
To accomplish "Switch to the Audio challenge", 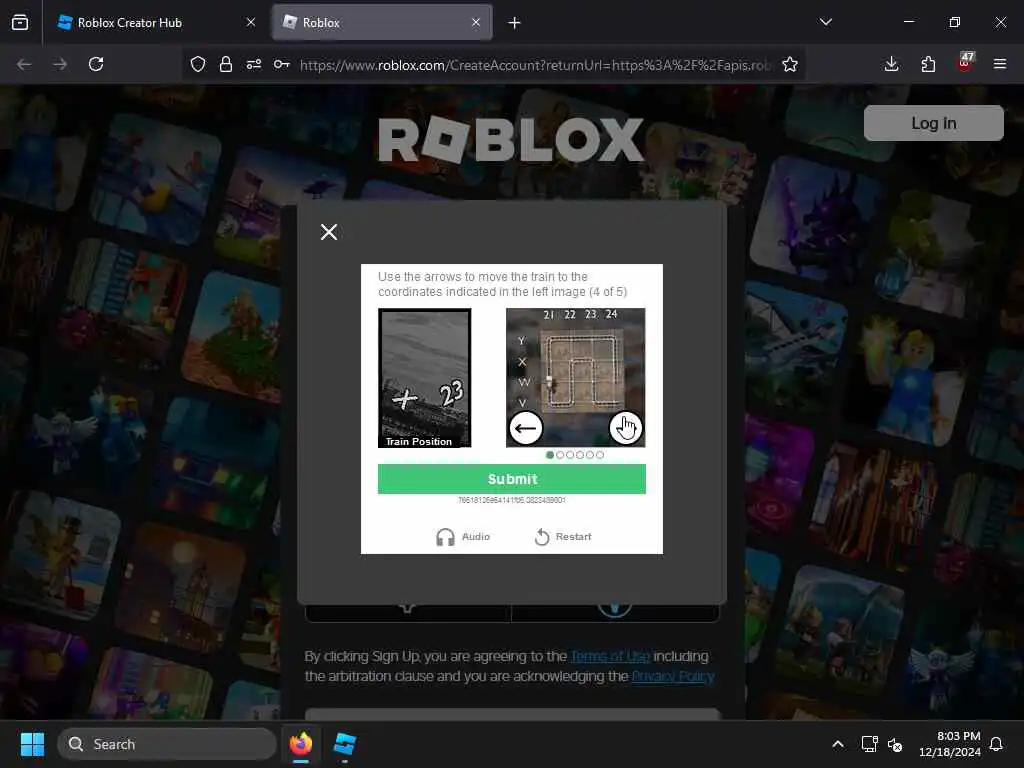I will click(x=463, y=537).
